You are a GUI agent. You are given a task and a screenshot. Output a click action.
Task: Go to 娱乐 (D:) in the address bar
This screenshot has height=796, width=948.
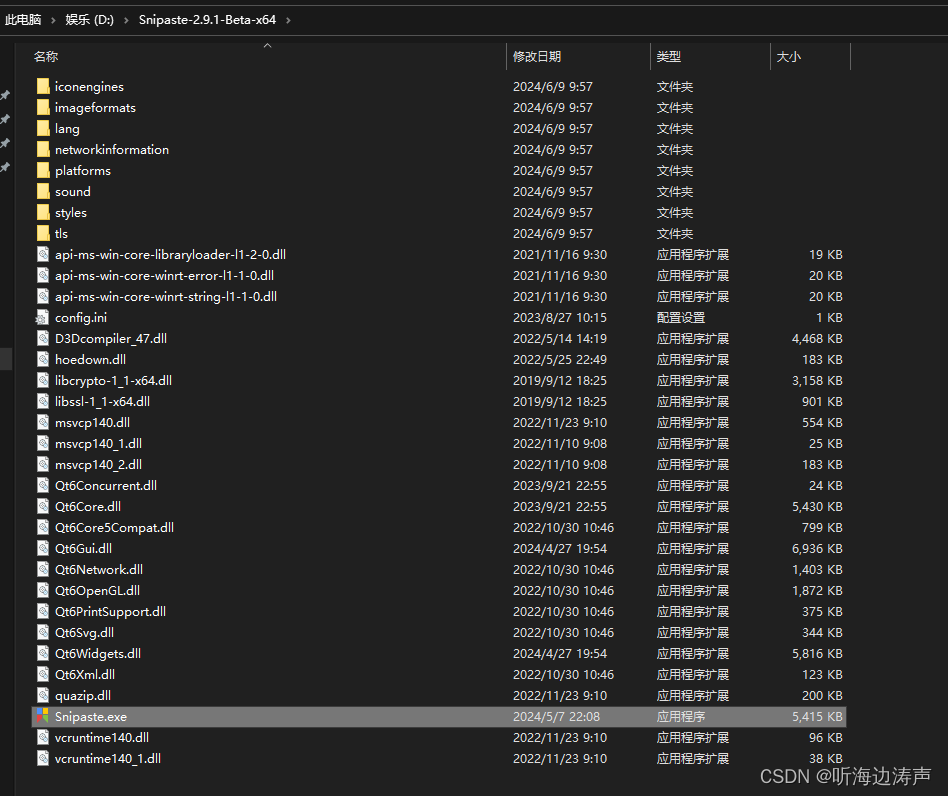[x=89, y=20]
